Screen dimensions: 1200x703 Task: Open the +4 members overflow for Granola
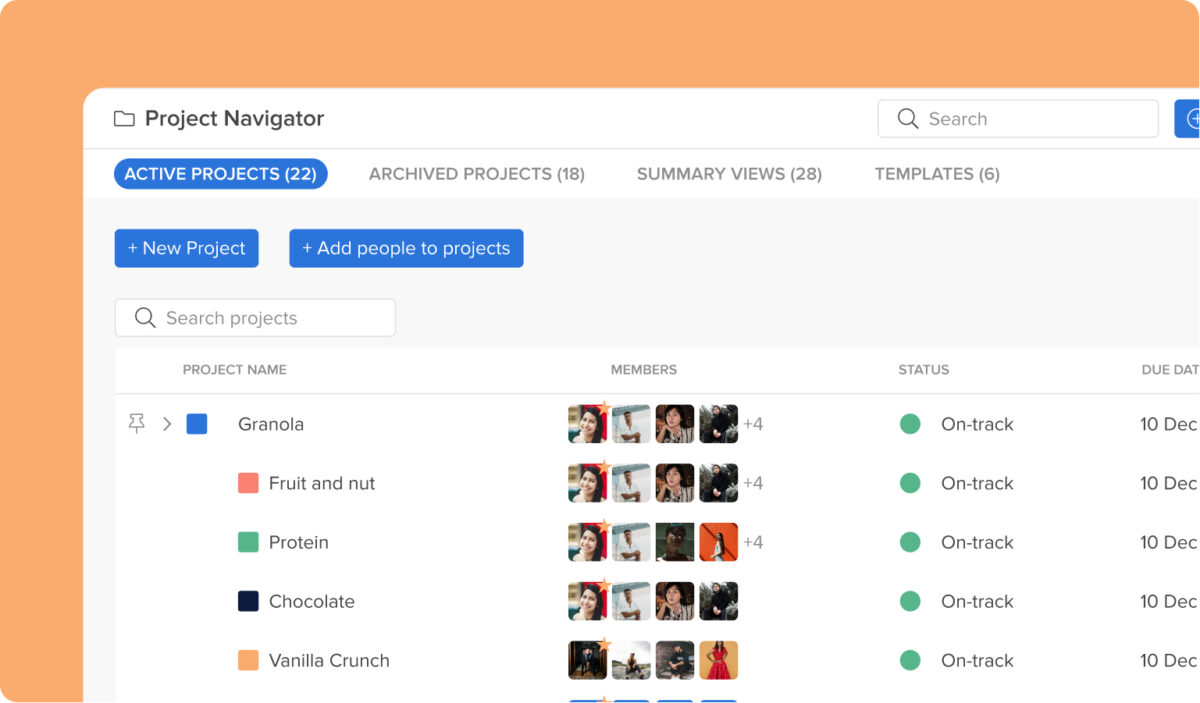tap(753, 424)
